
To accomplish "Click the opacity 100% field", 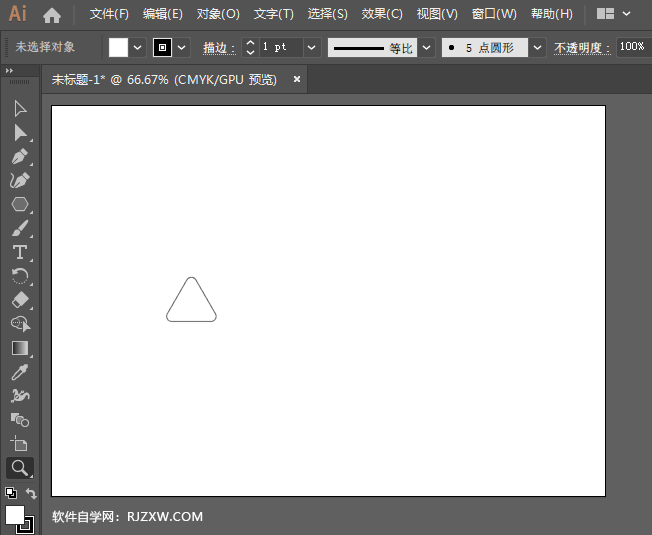I will point(634,47).
